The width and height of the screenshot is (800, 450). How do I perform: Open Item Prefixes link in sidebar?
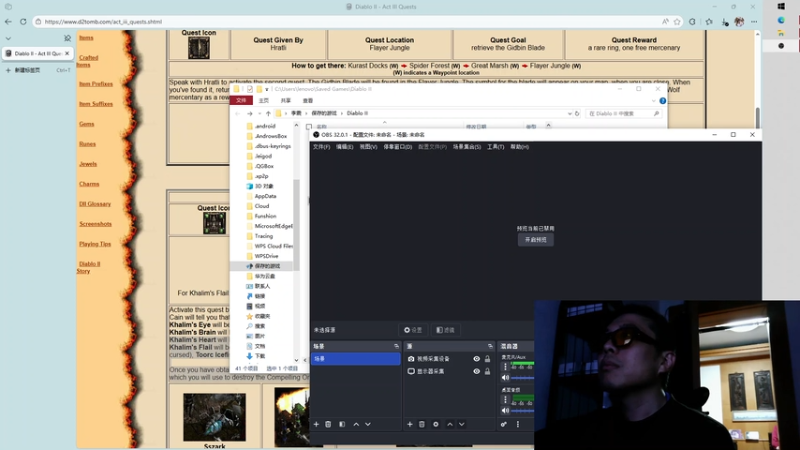96,84
